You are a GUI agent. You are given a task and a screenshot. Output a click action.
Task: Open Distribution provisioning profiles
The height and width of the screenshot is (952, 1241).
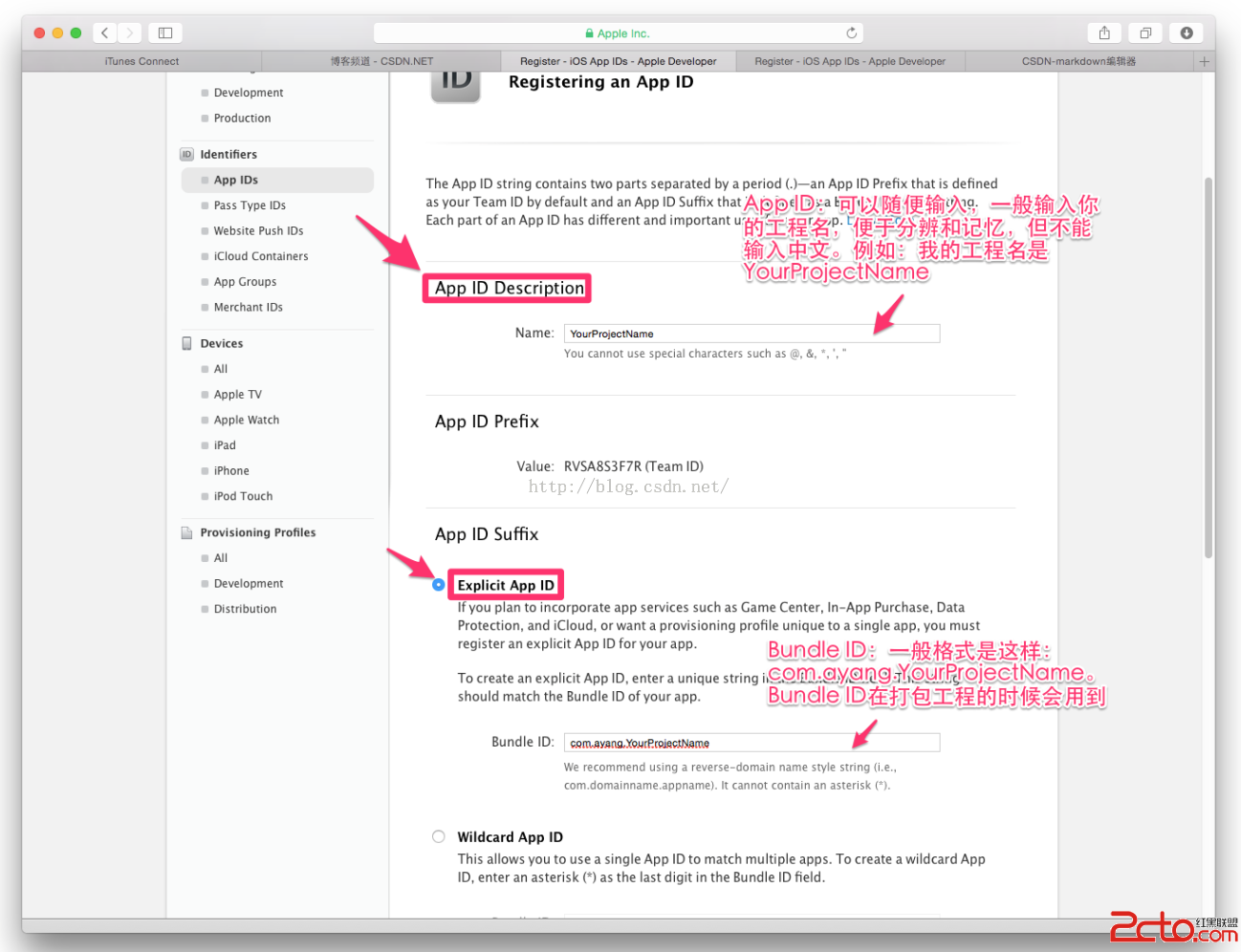click(x=245, y=609)
